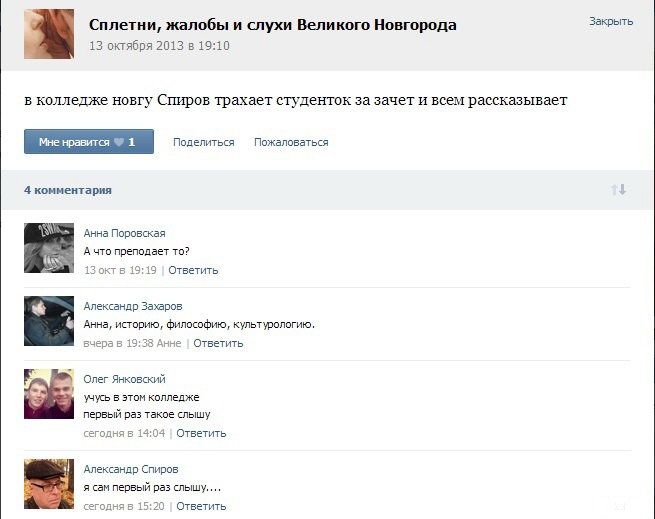Open Анна Поровская's profile name link
The height and width of the screenshot is (519, 655).
point(124,233)
